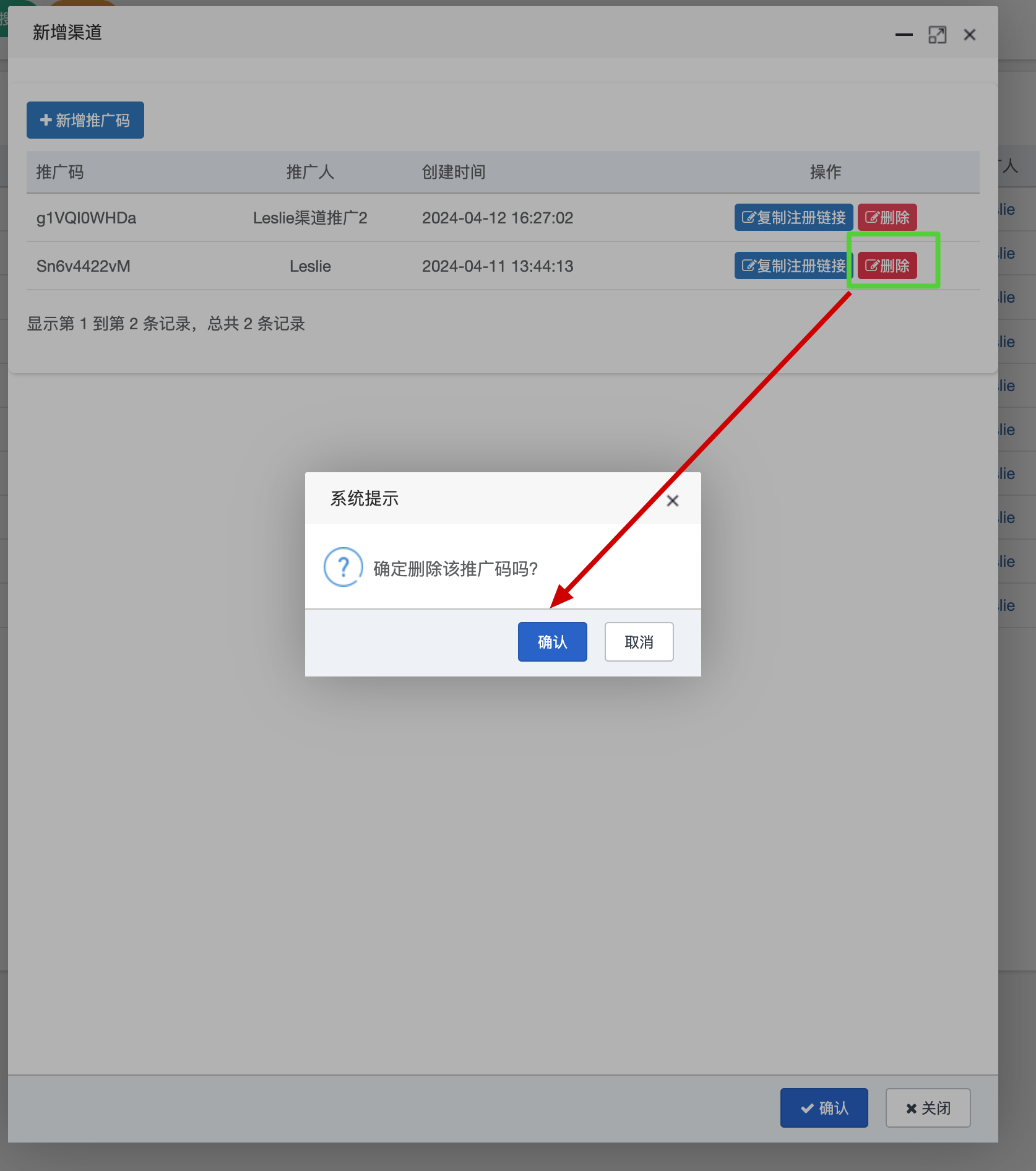Click the 新增推广码 button
This screenshot has width=1036, height=1171.
pos(85,120)
